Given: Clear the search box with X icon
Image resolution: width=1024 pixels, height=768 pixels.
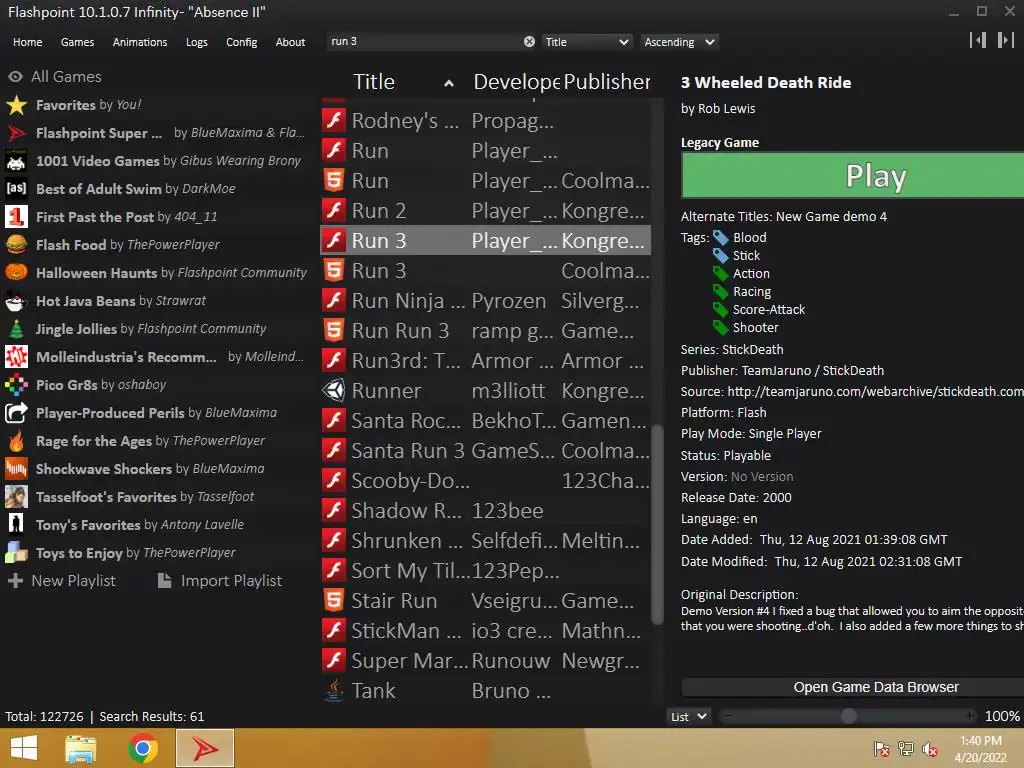Looking at the screenshot, I should tap(529, 42).
